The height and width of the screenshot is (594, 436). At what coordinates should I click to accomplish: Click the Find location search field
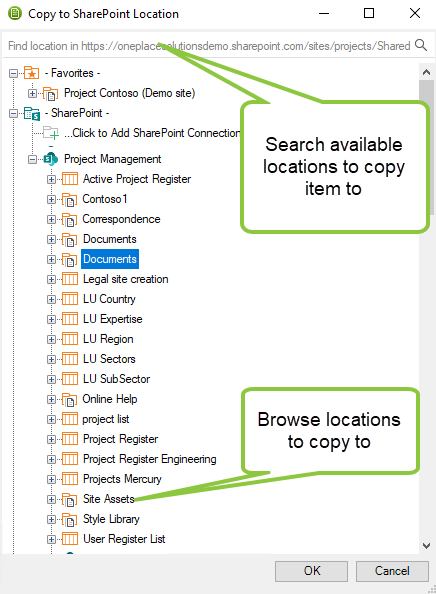click(209, 46)
